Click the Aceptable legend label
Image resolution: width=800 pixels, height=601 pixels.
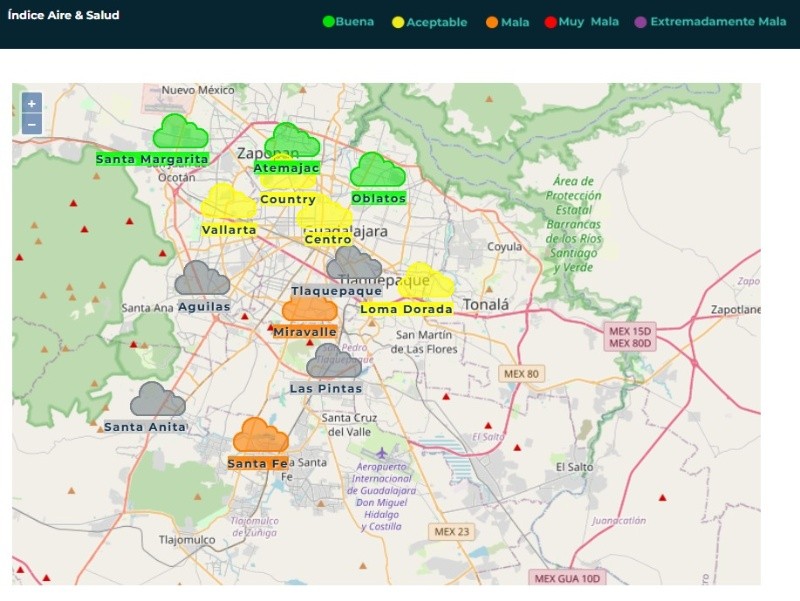[x=436, y=22]
